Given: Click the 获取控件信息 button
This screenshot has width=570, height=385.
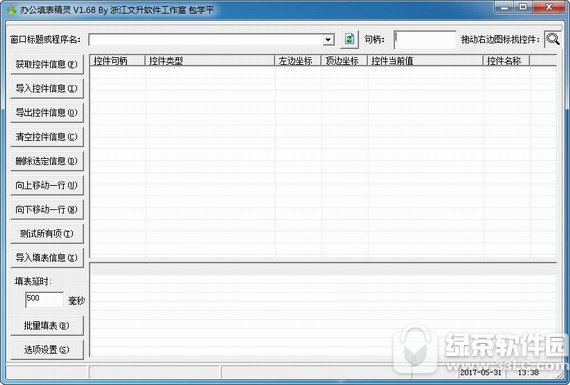Looking at the screenshot, I should point(47,64).
